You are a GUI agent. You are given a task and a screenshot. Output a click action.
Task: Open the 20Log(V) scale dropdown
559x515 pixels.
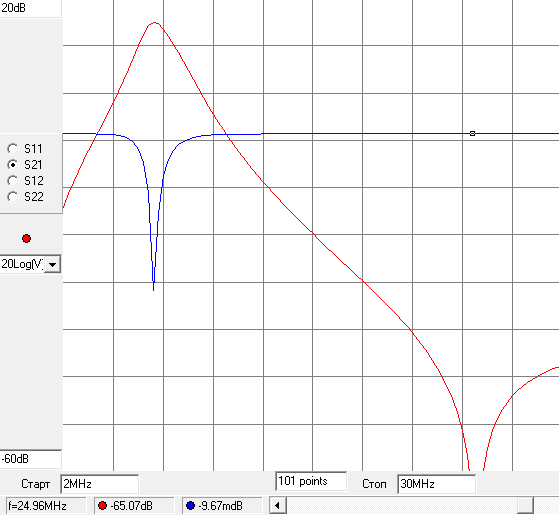tap(52, 264)
